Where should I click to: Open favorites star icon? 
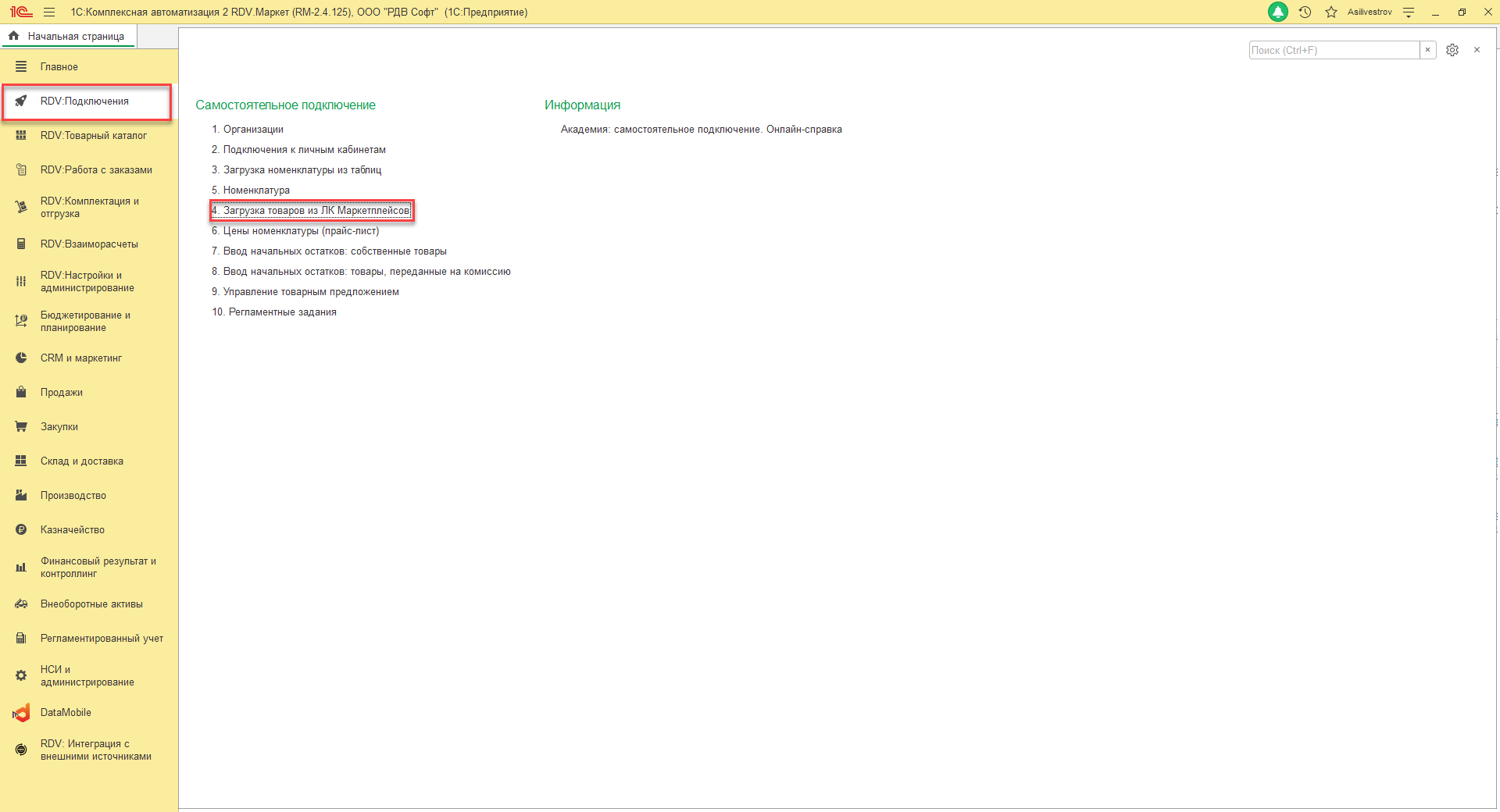click(x=1331, y=12)
